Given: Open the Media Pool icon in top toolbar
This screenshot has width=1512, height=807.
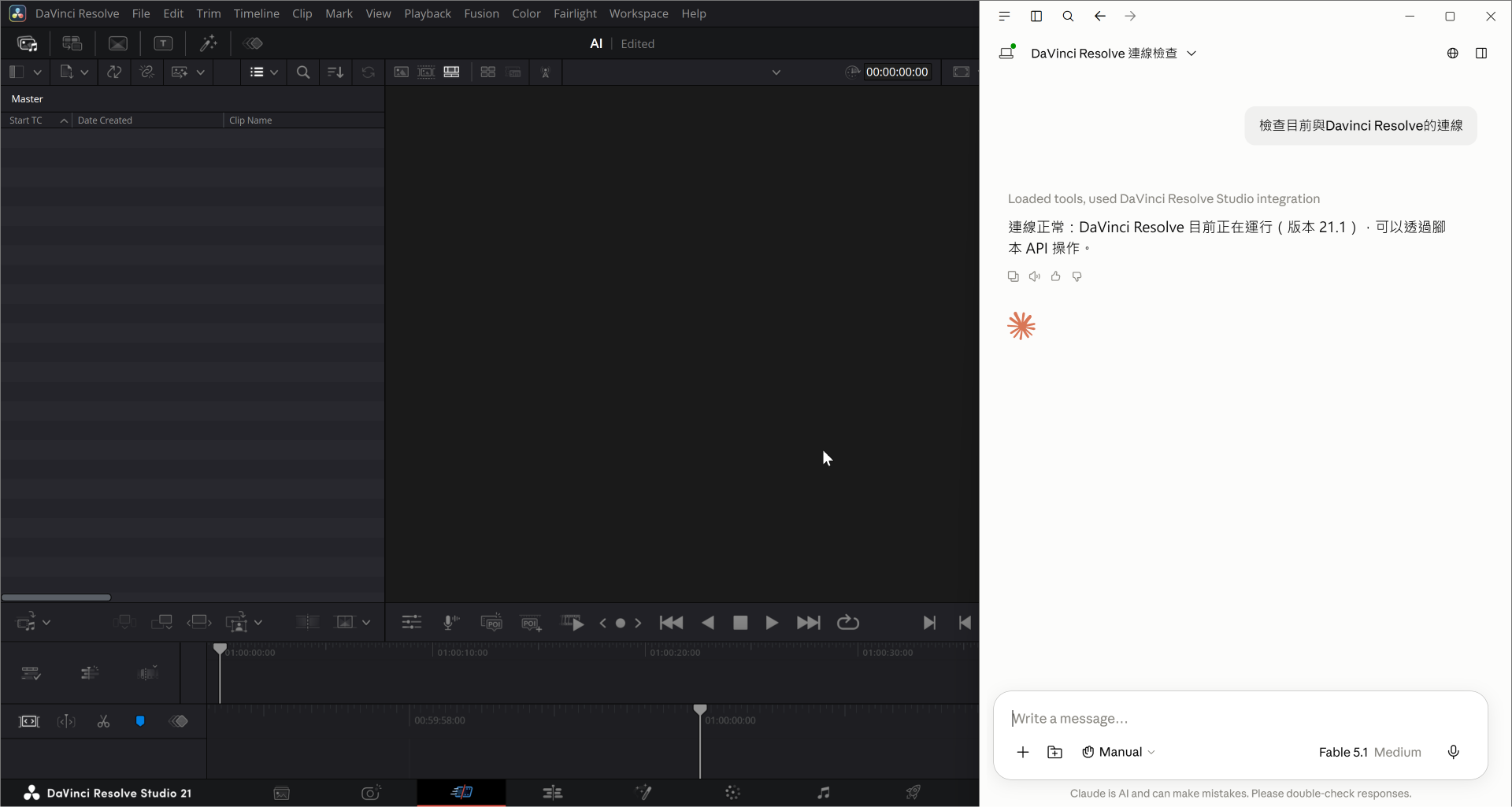Looking at the screenshot, I should click(x=28, y=43).
